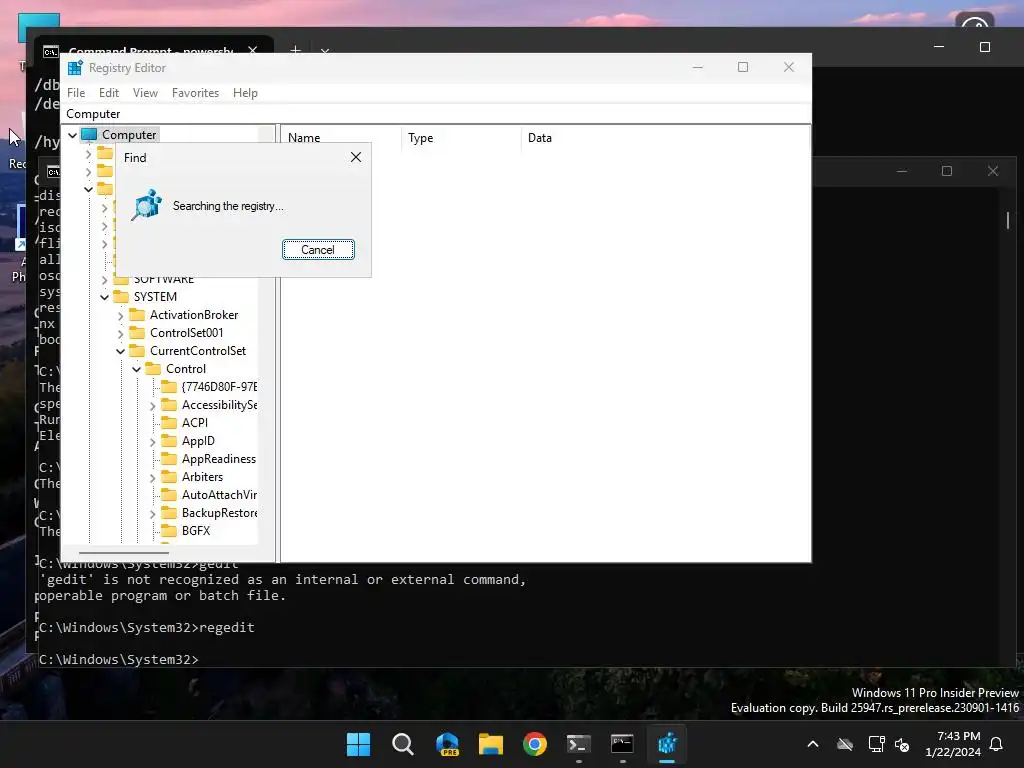Open the Favorites menu in Registry Editor
Screen dimensions: 1024x768
pos(195,93)
